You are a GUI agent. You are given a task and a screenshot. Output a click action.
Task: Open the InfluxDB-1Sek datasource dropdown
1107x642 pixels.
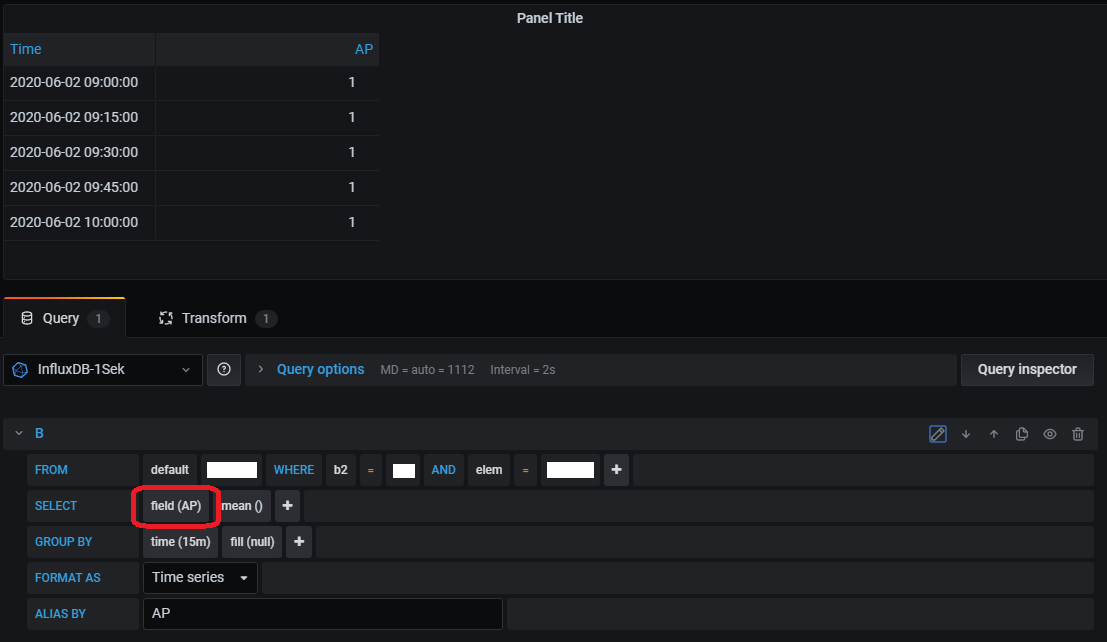(x=103, y=369)
